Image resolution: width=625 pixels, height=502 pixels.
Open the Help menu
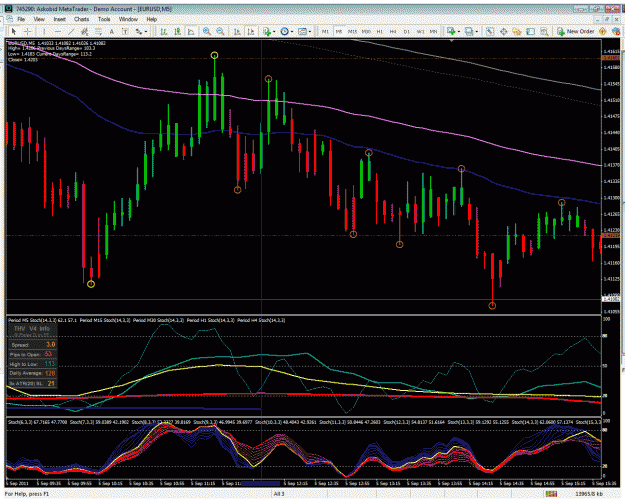point(151,19)
